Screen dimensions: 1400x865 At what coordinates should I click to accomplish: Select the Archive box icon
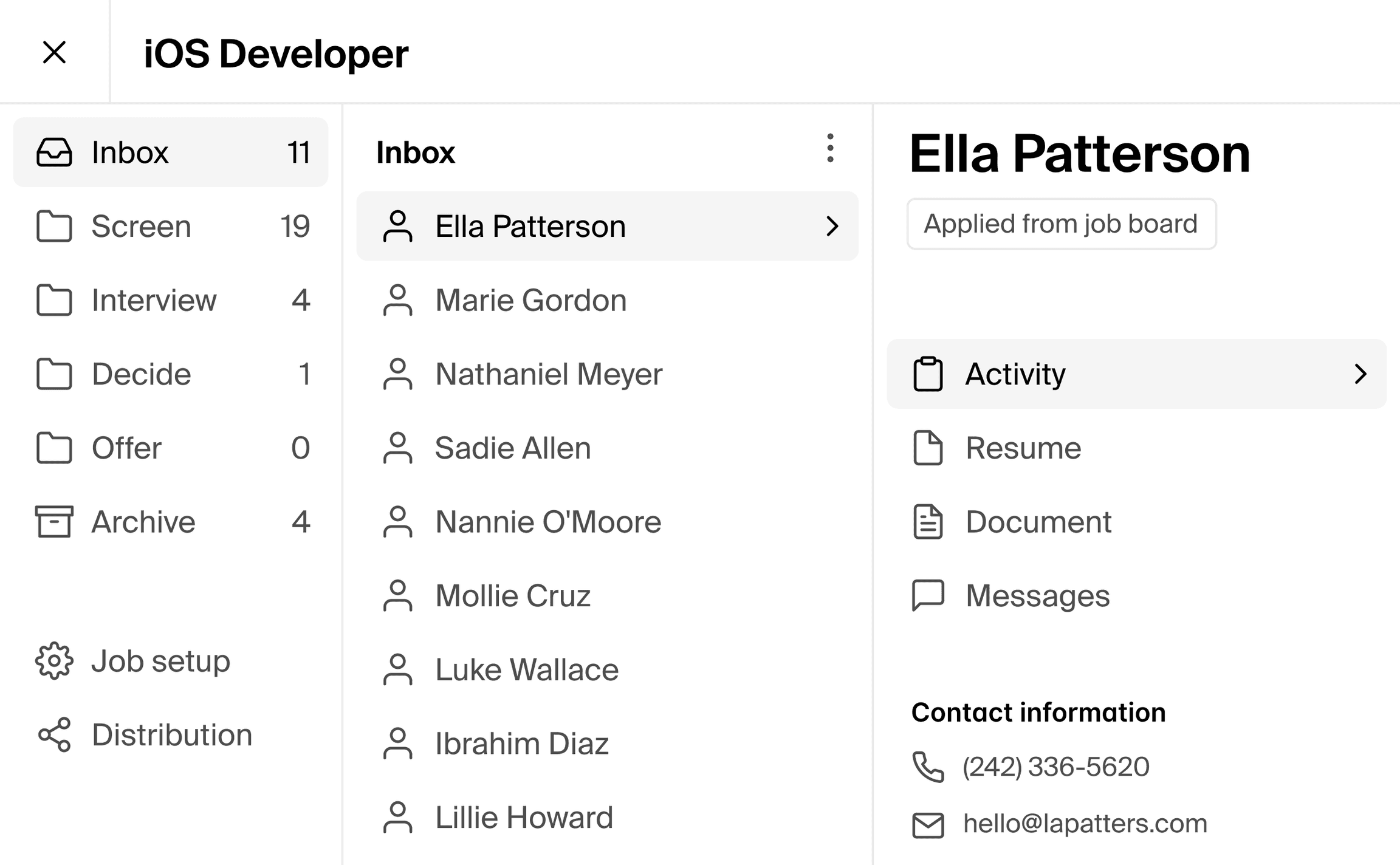pyautogui.click(x=54, y=522)
